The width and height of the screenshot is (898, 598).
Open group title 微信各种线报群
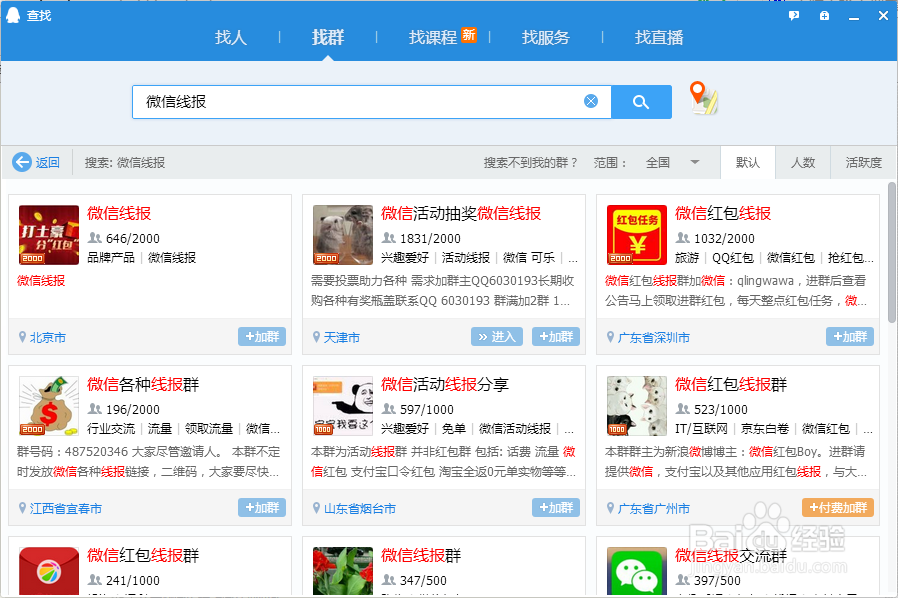143,384
